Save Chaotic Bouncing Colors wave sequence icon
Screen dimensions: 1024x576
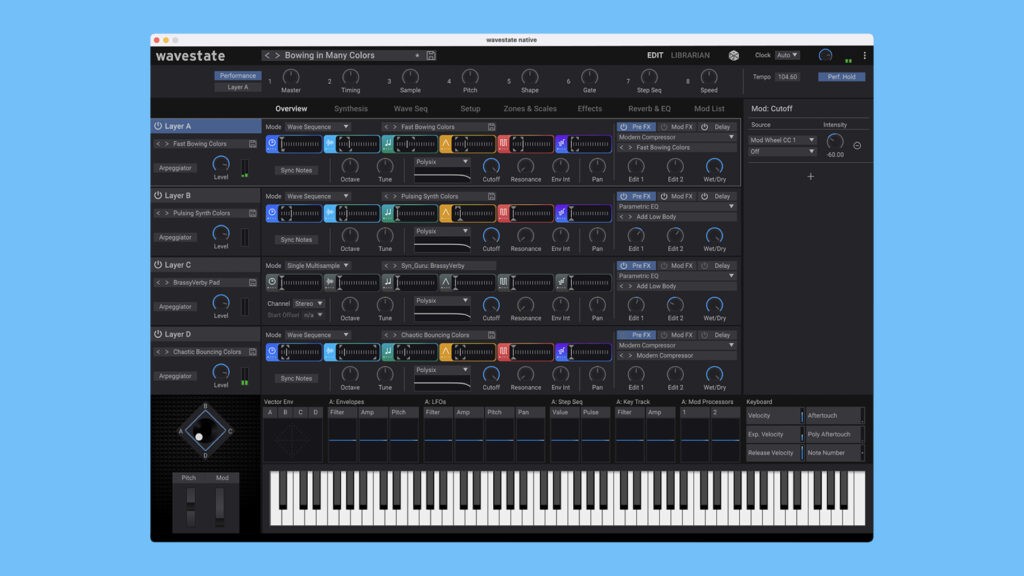[x=492, y=335]
